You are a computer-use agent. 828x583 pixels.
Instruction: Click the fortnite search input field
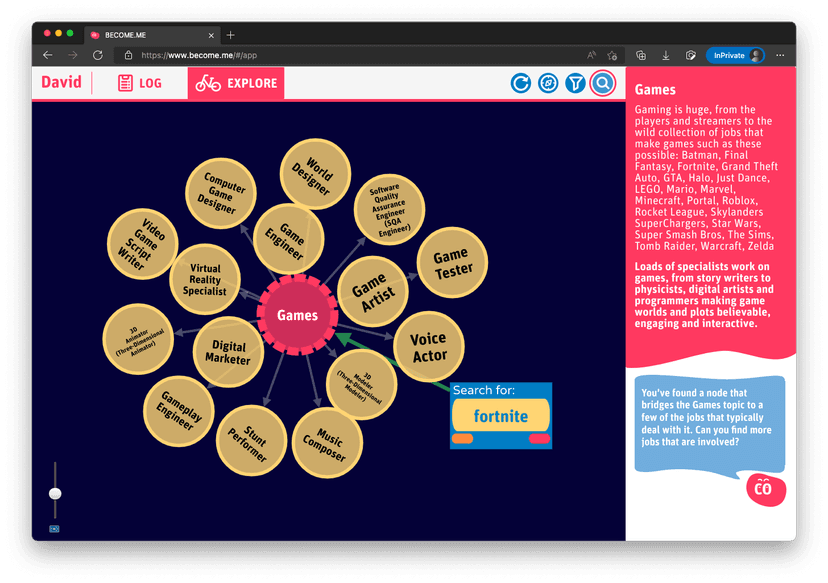click(x=500, y=416)
